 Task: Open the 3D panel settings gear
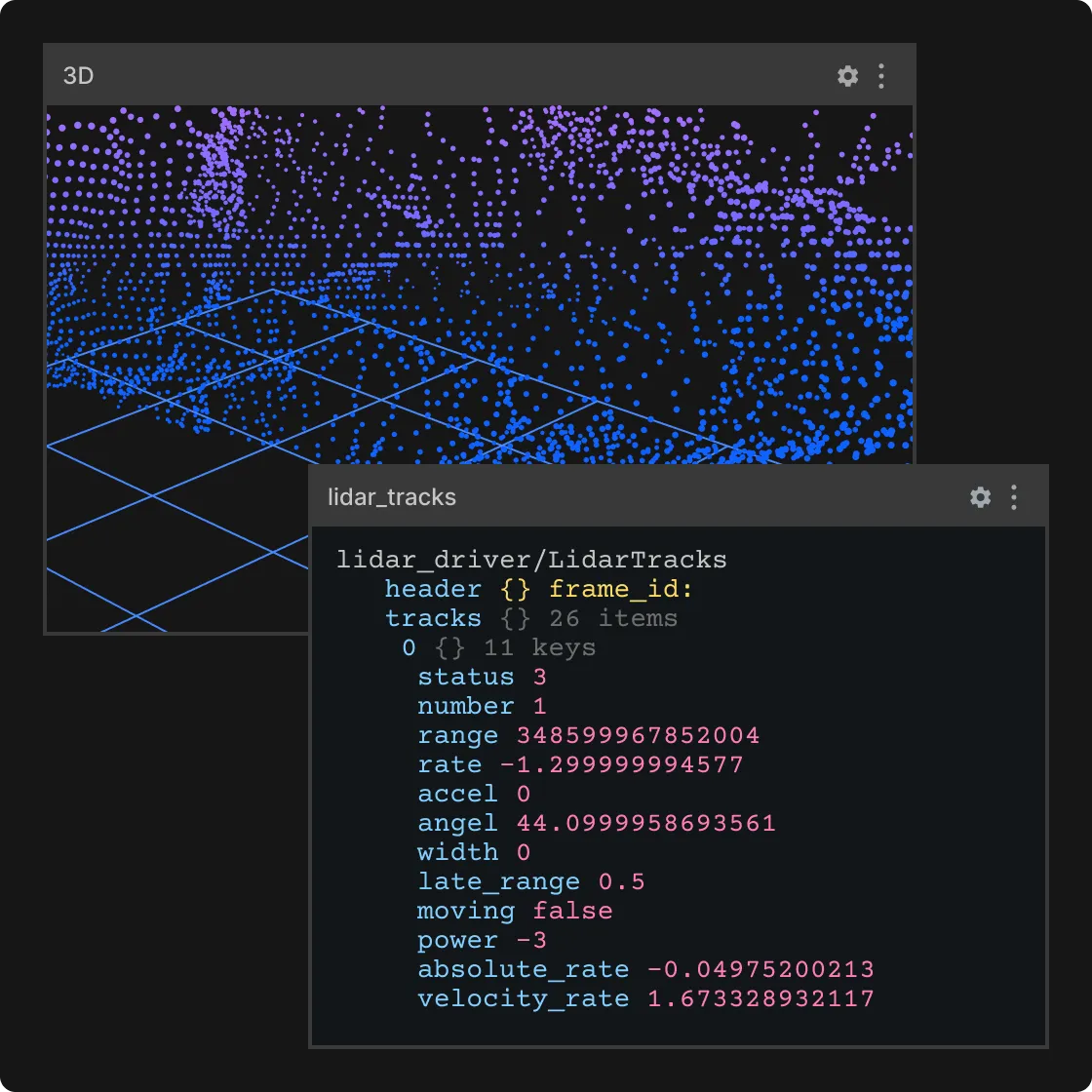[x=847, y=75]
